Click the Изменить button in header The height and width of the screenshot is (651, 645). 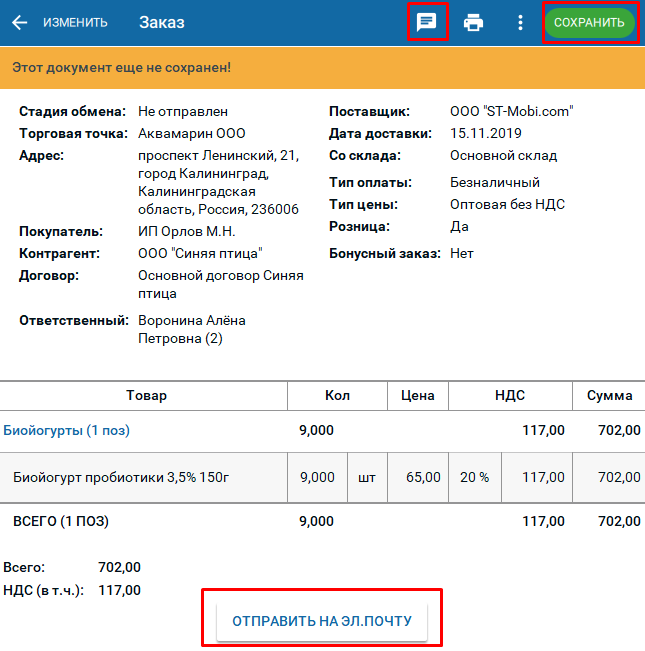(75, 23)
